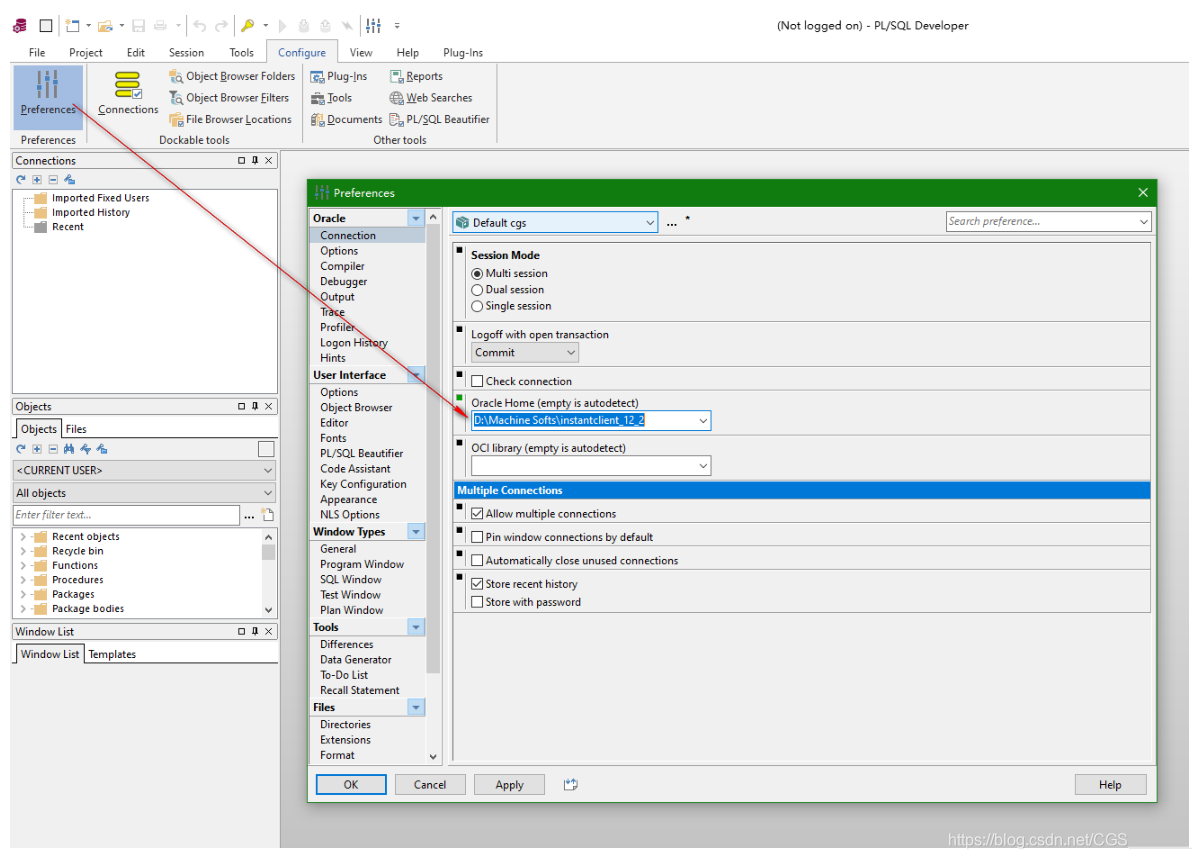Apply the preference changes
Image resolution: width=1201 pixels, height=859 pixels.
509,784
